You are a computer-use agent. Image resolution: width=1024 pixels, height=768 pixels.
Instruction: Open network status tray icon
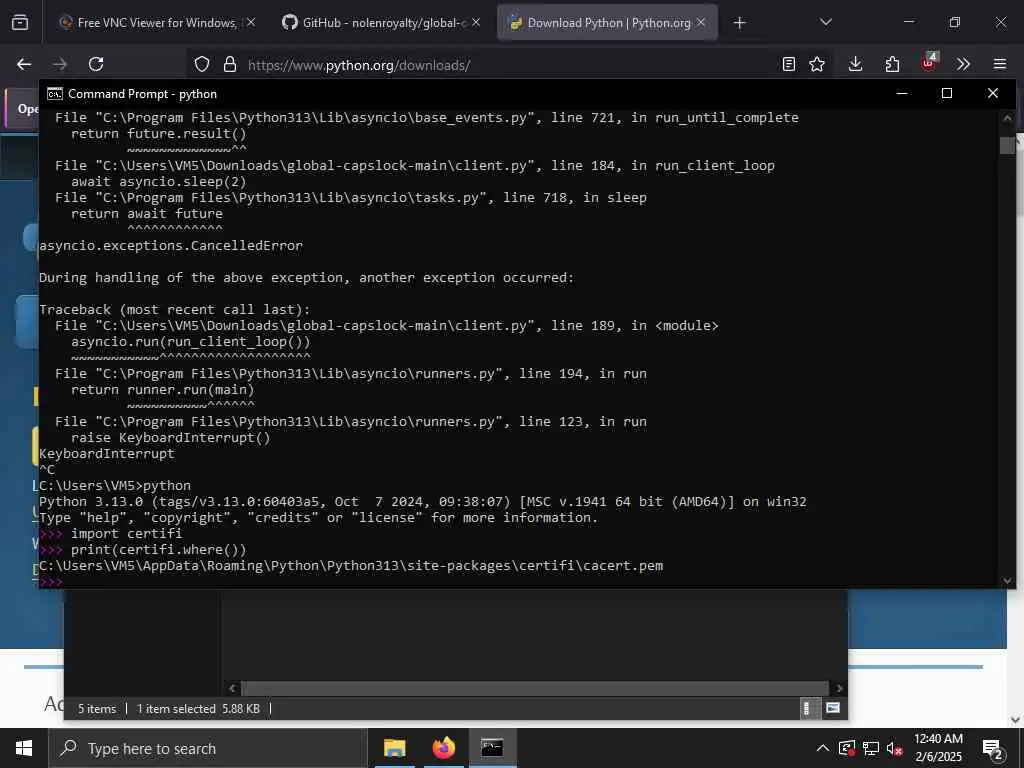click(871, 748)
